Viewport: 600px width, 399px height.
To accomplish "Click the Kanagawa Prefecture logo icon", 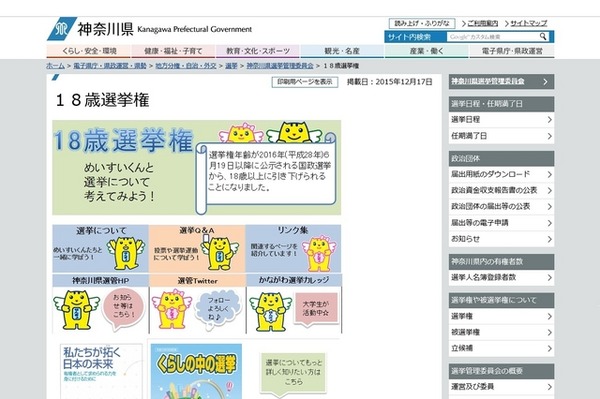I will pos(62,29).
